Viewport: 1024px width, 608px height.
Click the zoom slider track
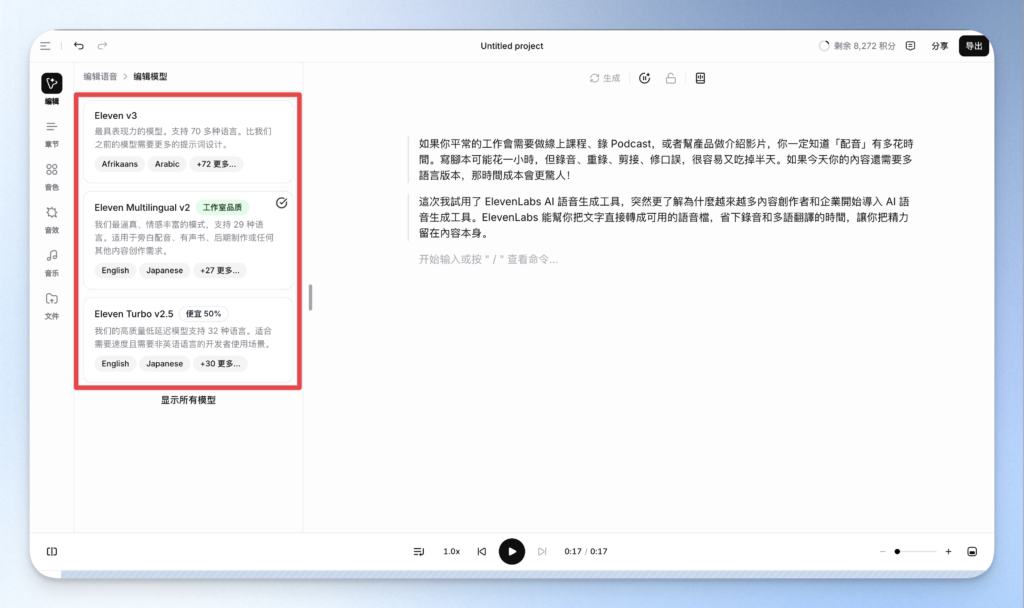[916, 552]
